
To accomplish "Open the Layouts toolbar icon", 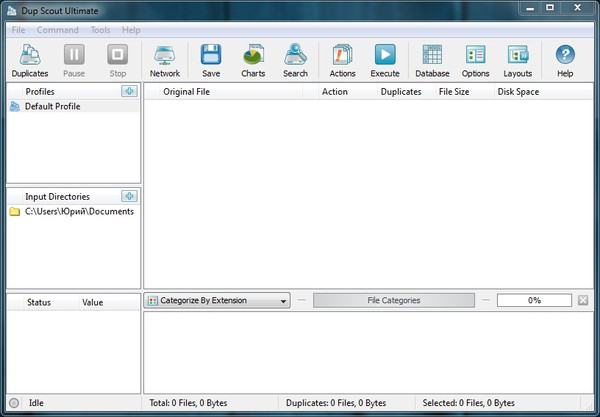I will click(517, 60).
